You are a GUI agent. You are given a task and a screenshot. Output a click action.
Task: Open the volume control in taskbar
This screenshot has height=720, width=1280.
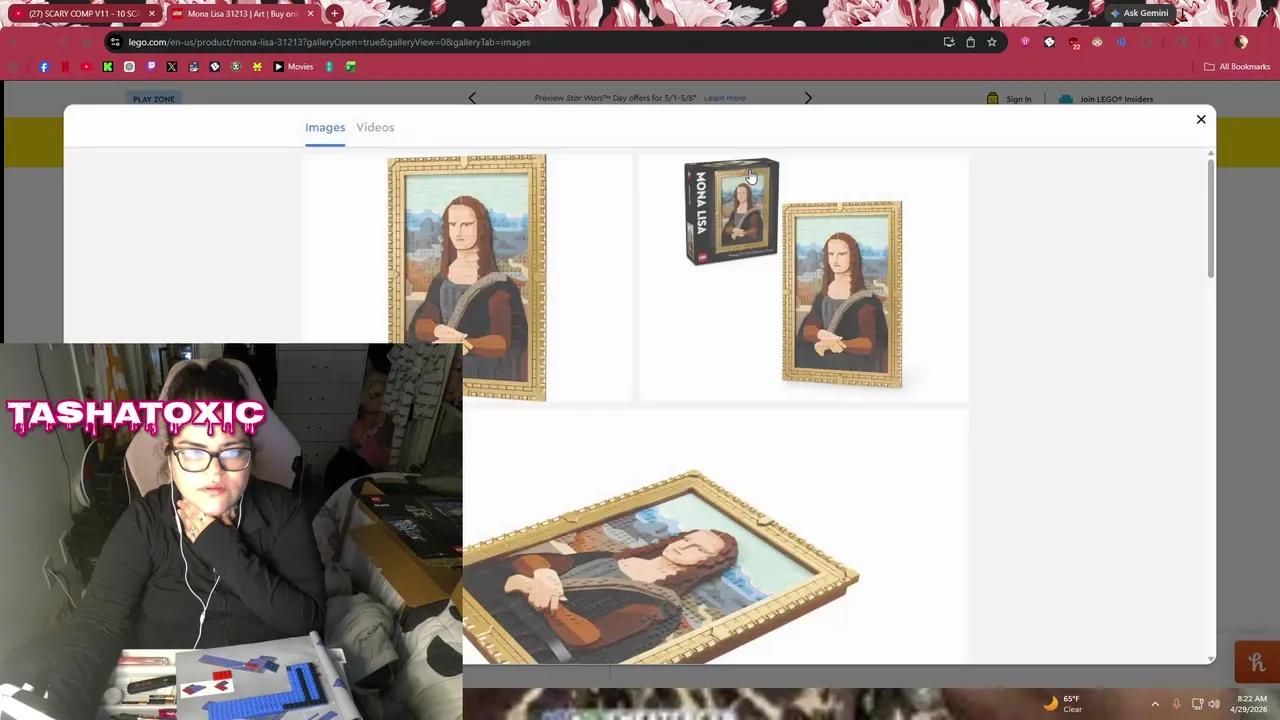point(1214,704)
